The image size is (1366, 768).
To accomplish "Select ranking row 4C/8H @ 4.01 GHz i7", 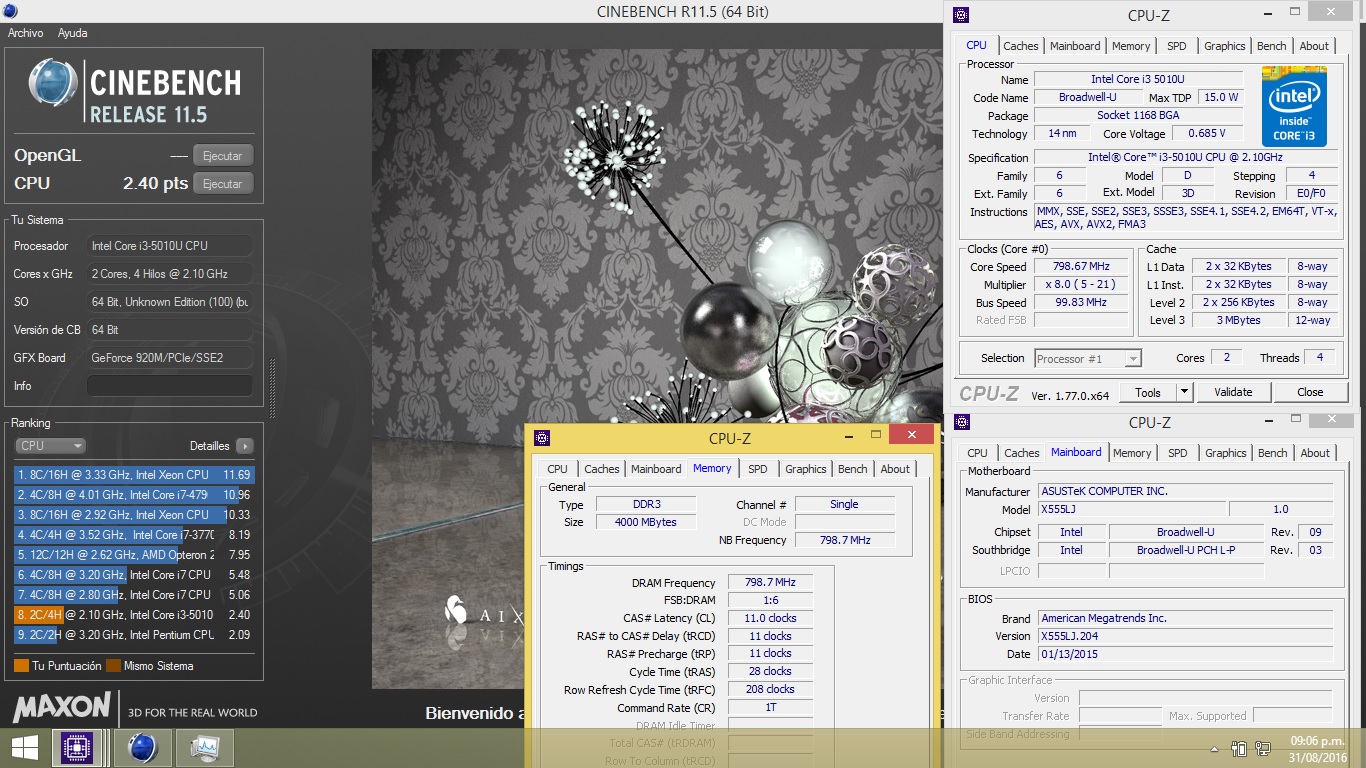I will pos(134,495).
